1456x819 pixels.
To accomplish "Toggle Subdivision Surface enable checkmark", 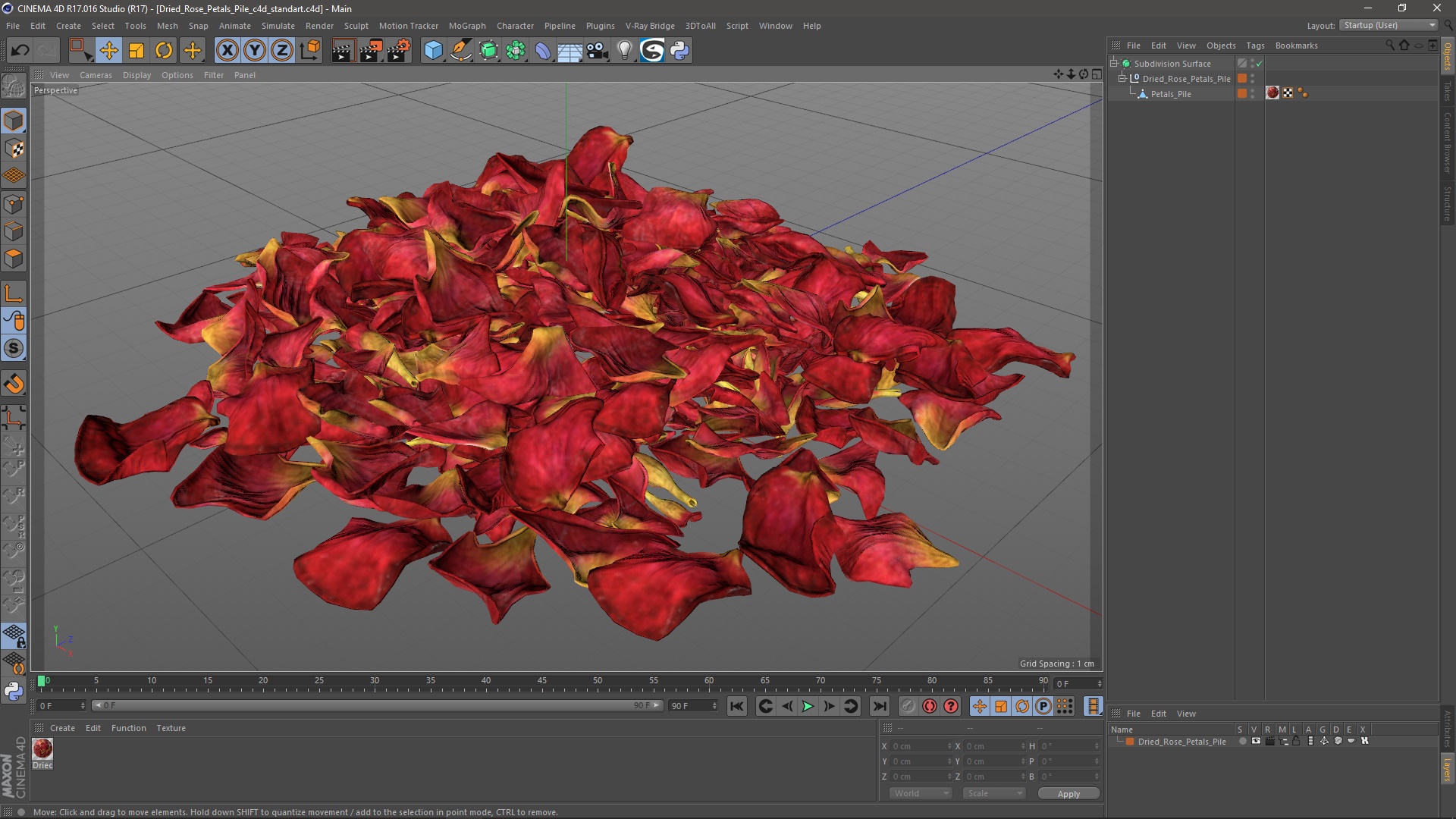I will point(1260,64).
